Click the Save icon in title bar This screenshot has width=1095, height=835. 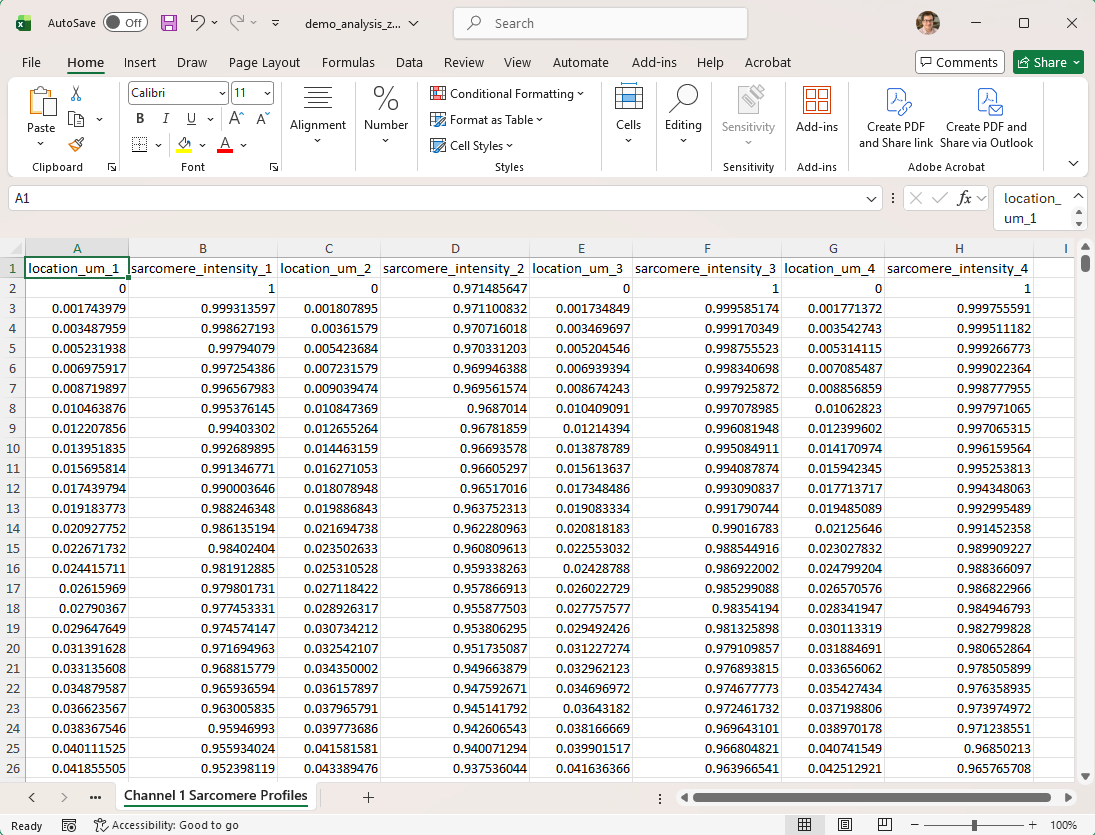(x=169, y=23)
